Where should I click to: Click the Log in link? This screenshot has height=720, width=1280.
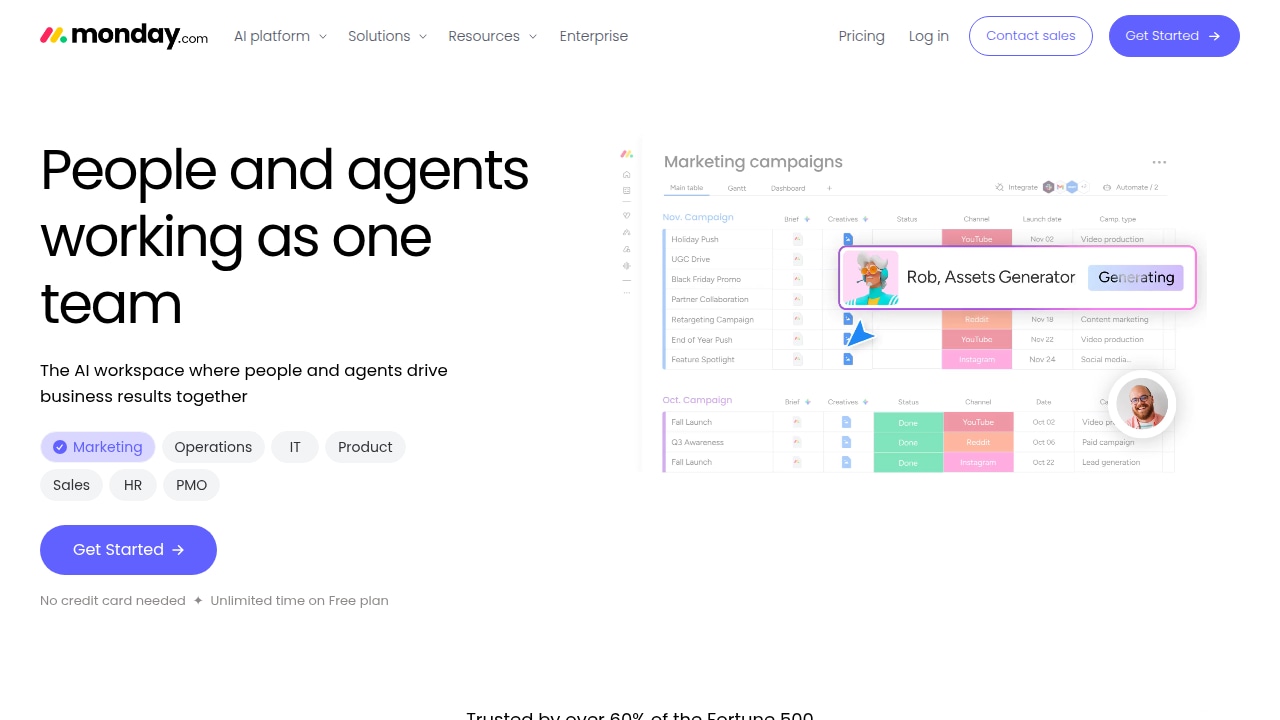pos(929,36)
